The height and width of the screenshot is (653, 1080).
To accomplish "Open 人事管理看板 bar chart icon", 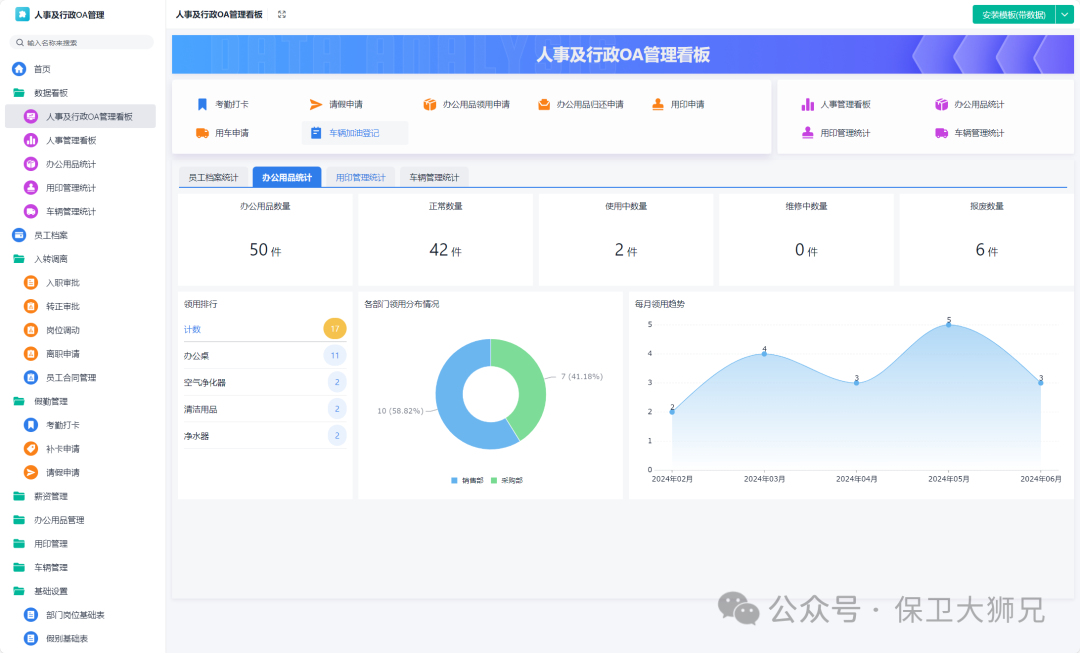I will click(808, 104).
